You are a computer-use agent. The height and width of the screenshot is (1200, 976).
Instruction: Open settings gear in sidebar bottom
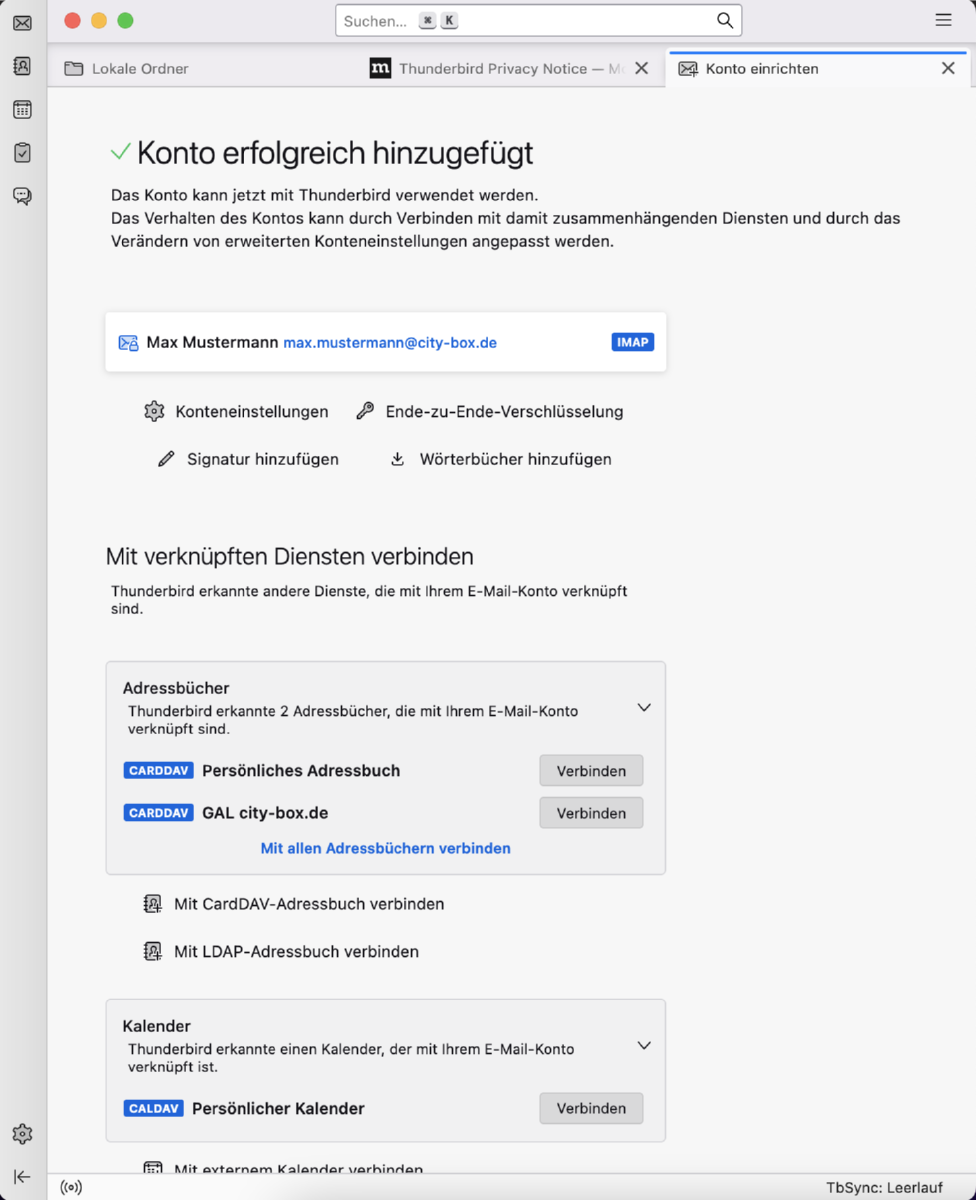click(x=22, y=1134)
